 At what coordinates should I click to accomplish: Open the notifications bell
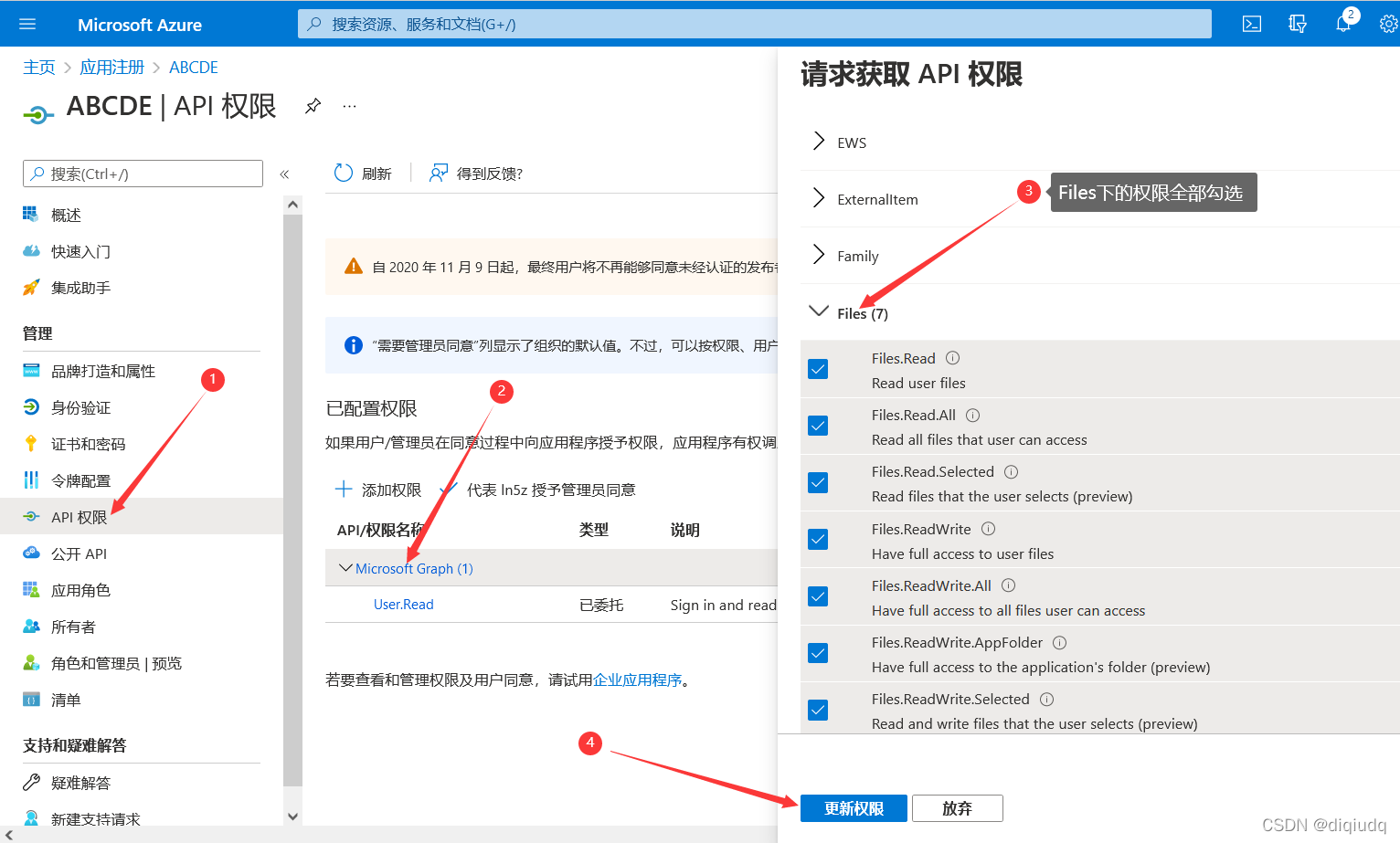1343,24
